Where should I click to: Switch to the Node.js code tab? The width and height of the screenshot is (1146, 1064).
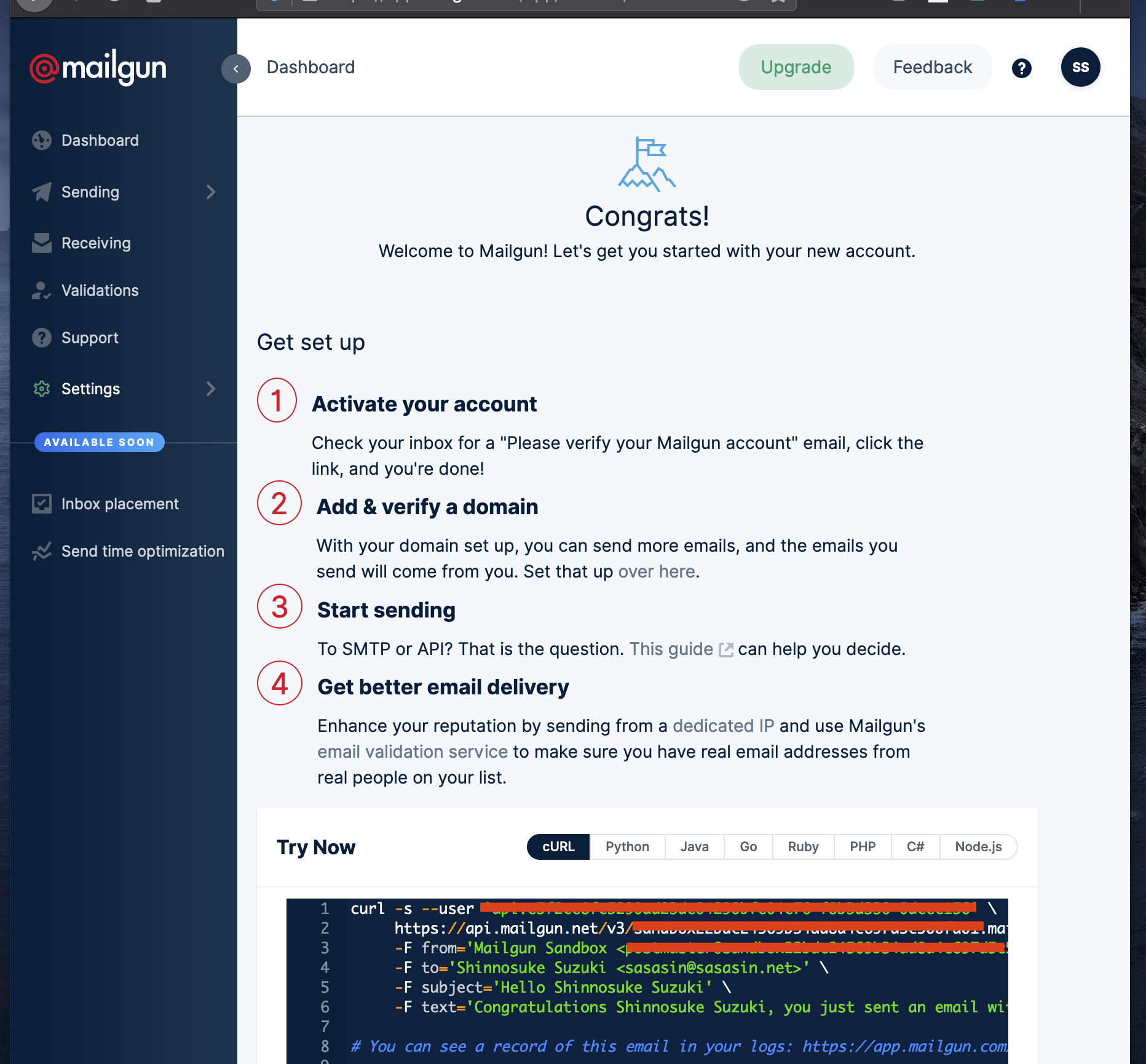[978, 847]
